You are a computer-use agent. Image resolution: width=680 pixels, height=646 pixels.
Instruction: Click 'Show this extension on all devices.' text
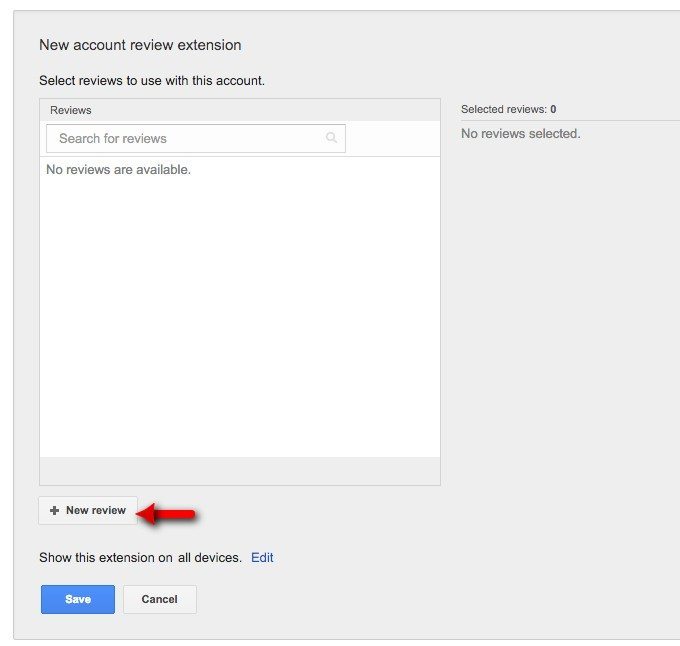pyautogui.click(x=141, y=558)
